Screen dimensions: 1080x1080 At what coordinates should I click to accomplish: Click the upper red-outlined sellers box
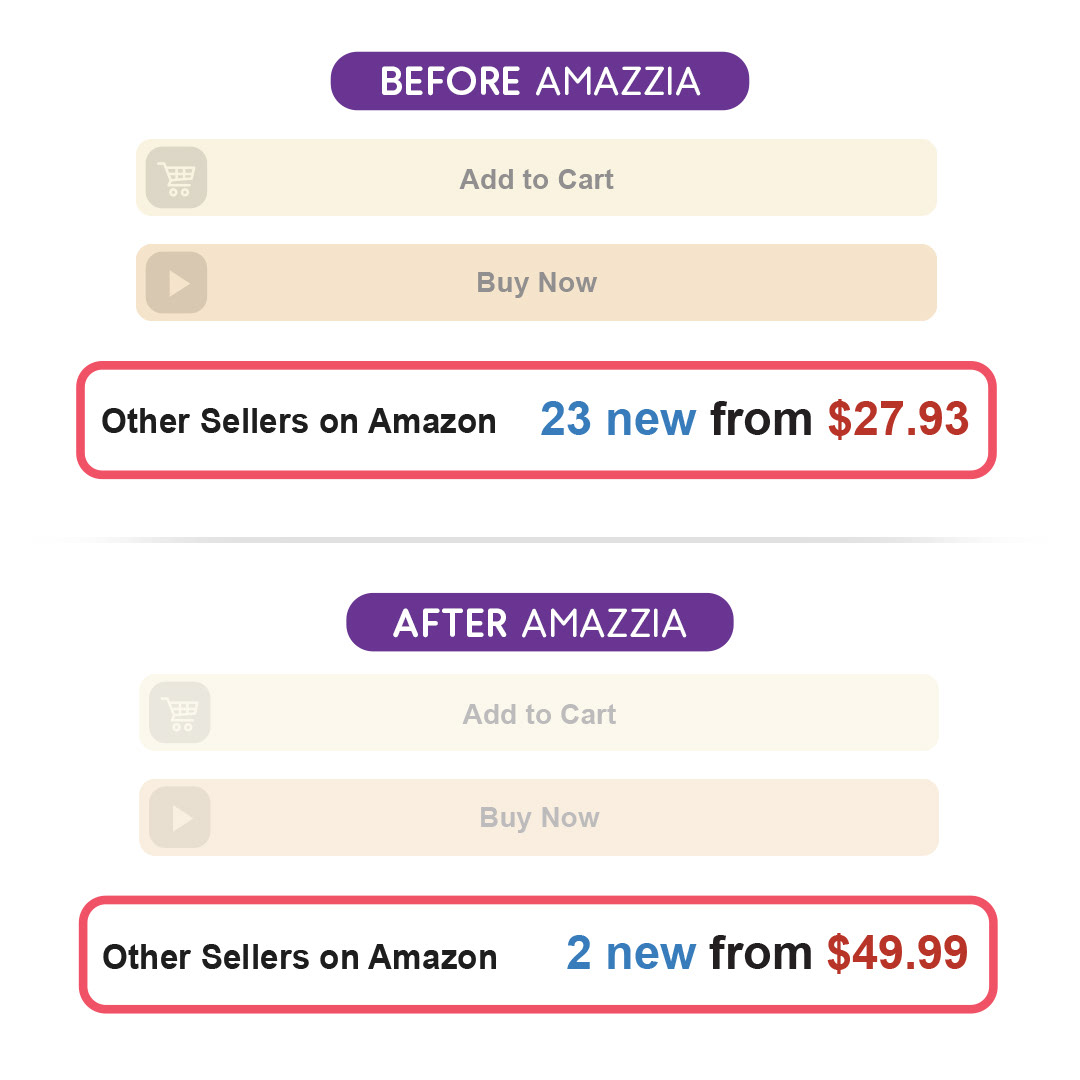point(537,420)
